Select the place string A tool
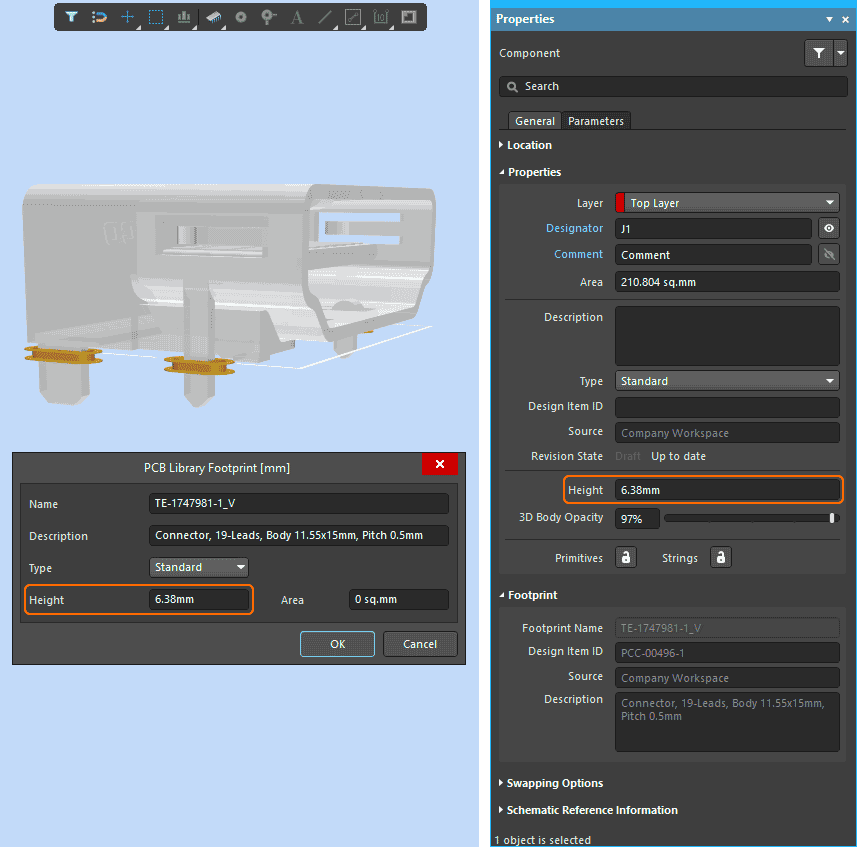 (x=297, y=17)
